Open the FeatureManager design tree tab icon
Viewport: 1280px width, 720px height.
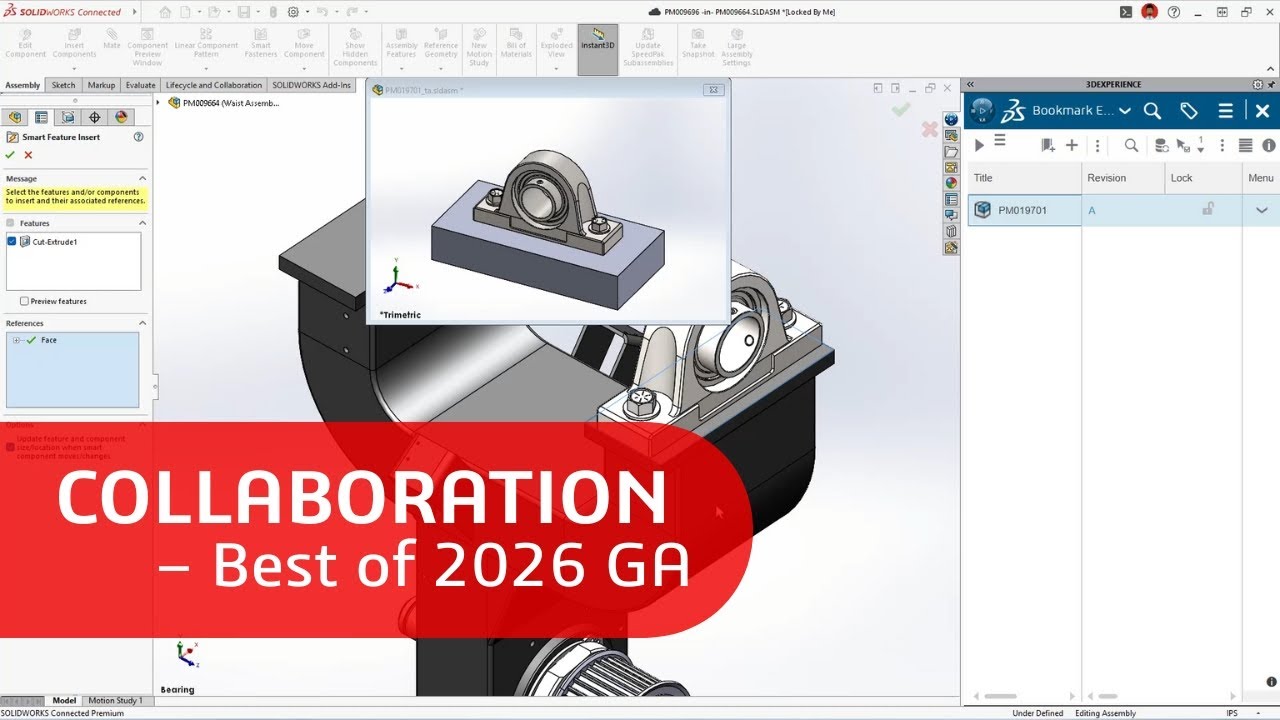15,117
